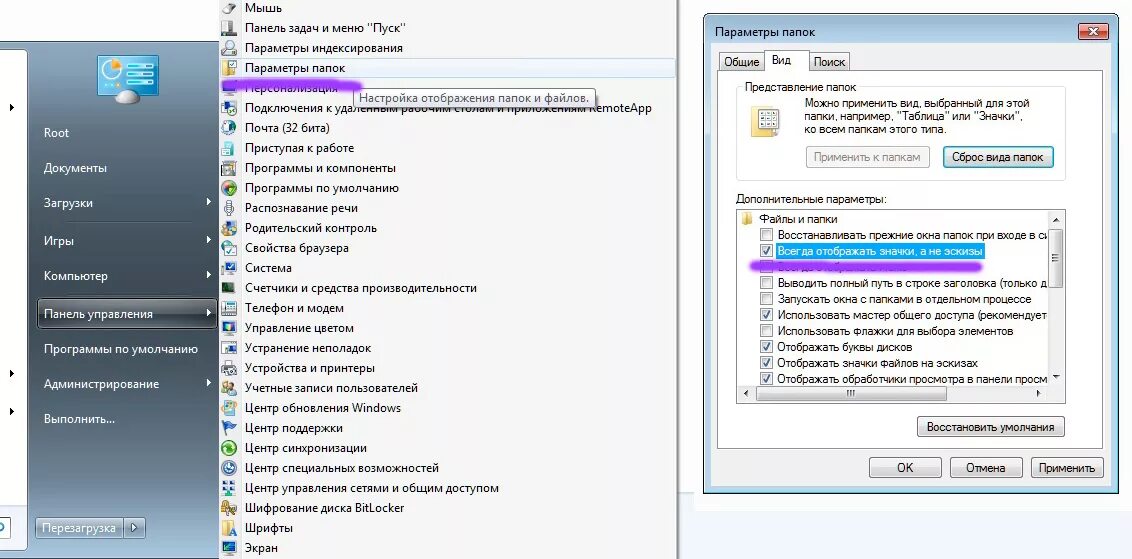
Task: Click the Шрифты folder icon
Action: [229, 528]
